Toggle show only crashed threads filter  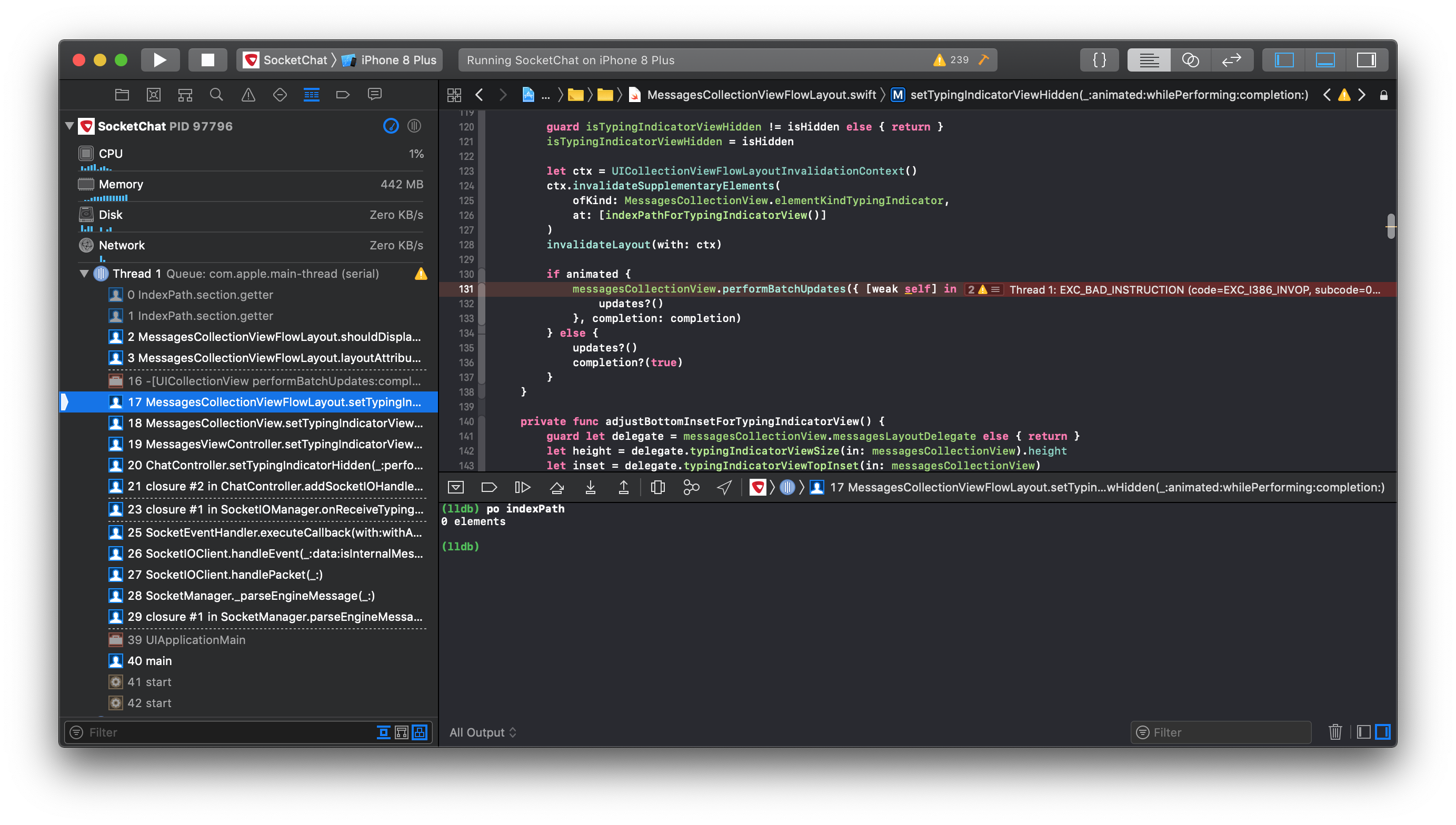pos(383,732)
